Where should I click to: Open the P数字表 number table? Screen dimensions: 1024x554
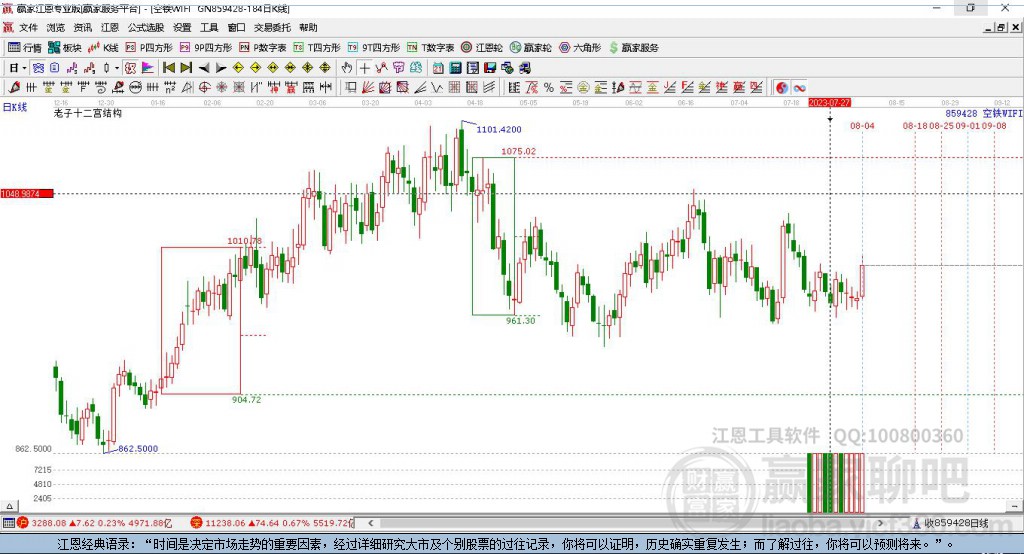tap(263, 48)
